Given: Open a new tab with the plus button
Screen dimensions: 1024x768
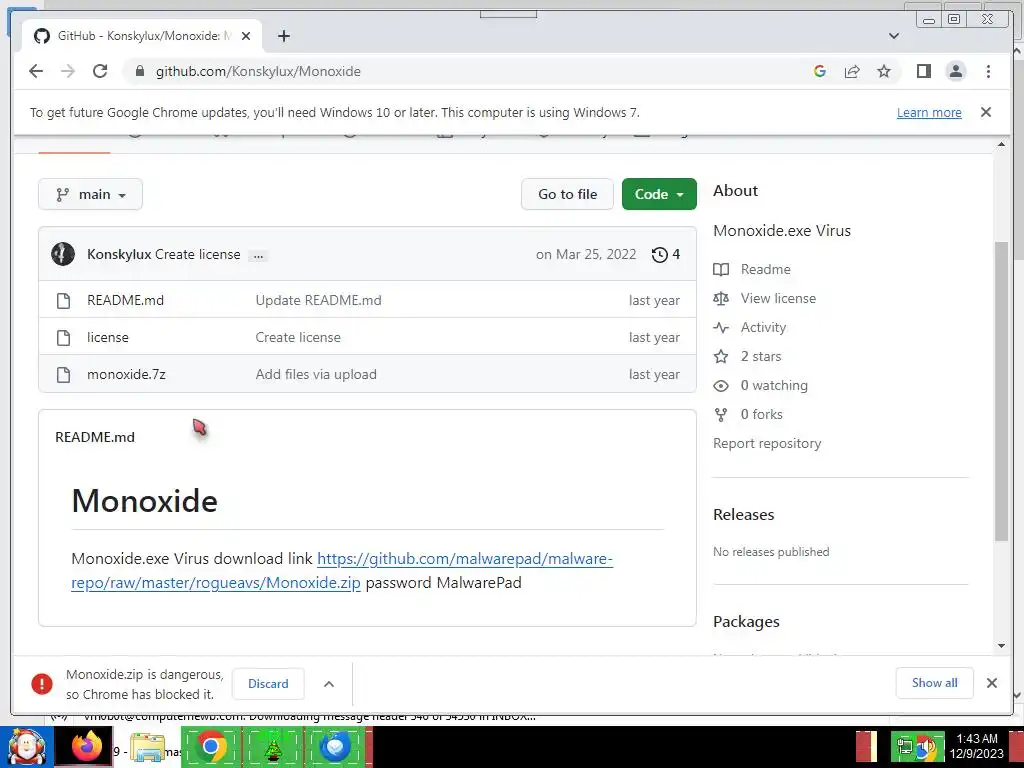Looking at the screenshot, I should pos(283,36).
